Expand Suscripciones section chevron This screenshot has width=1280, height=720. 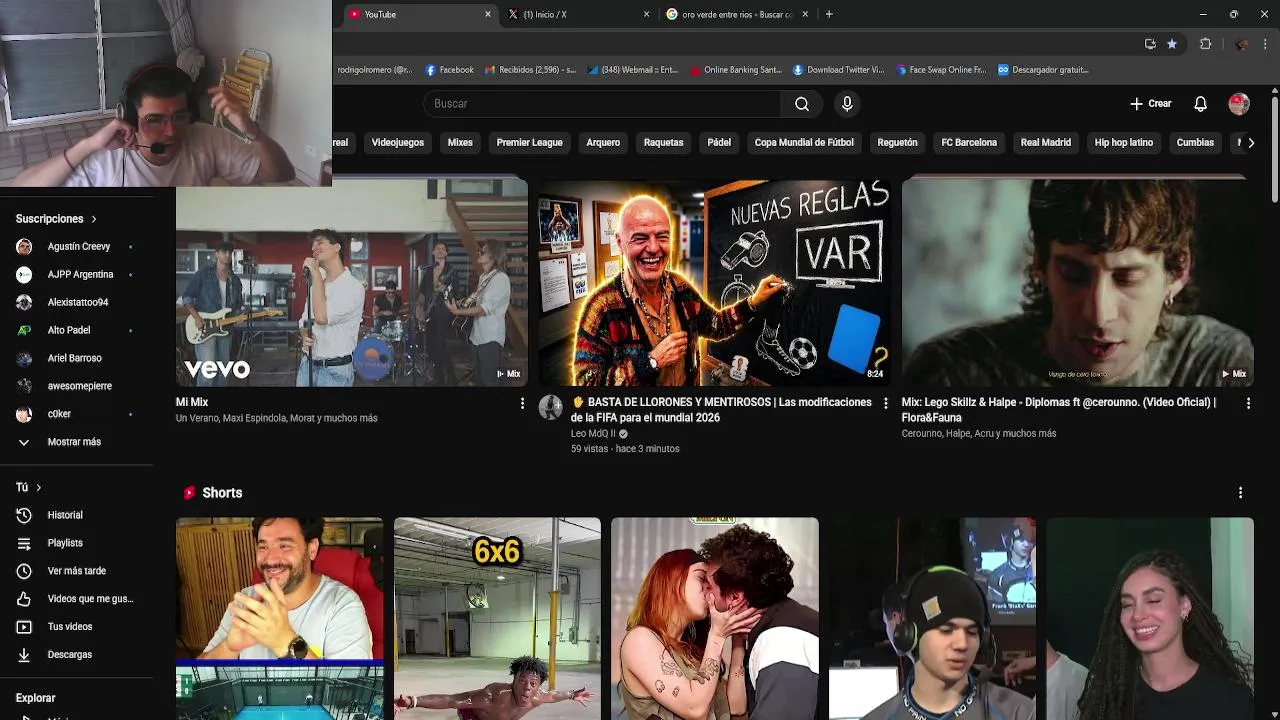click(94, 219)
